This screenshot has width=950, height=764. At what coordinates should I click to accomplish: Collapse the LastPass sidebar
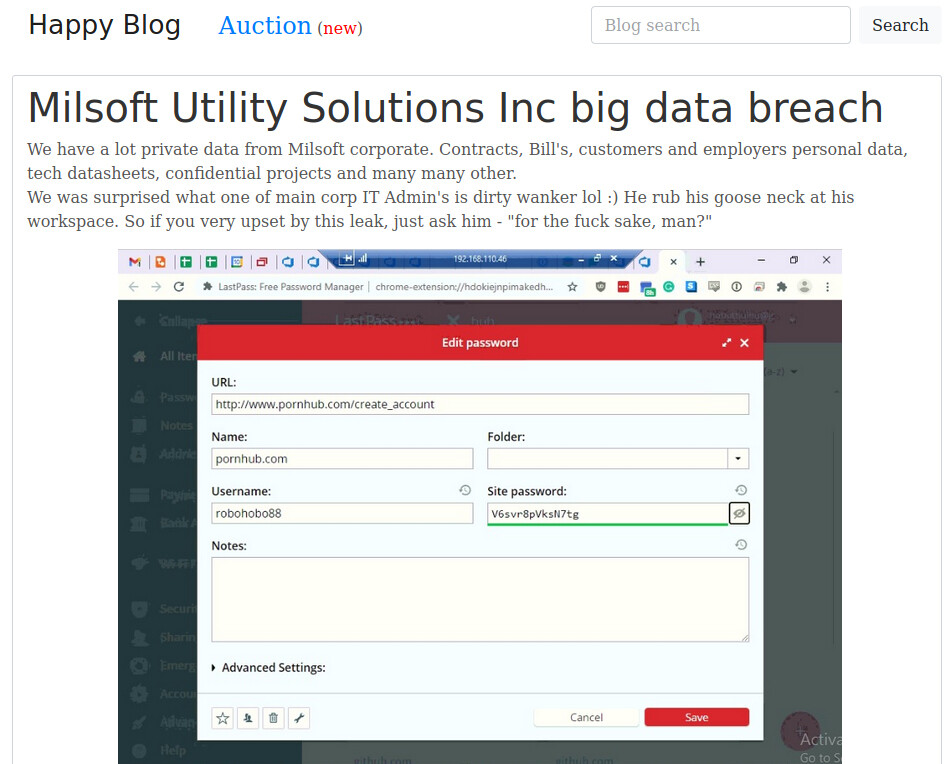point(173,321)
